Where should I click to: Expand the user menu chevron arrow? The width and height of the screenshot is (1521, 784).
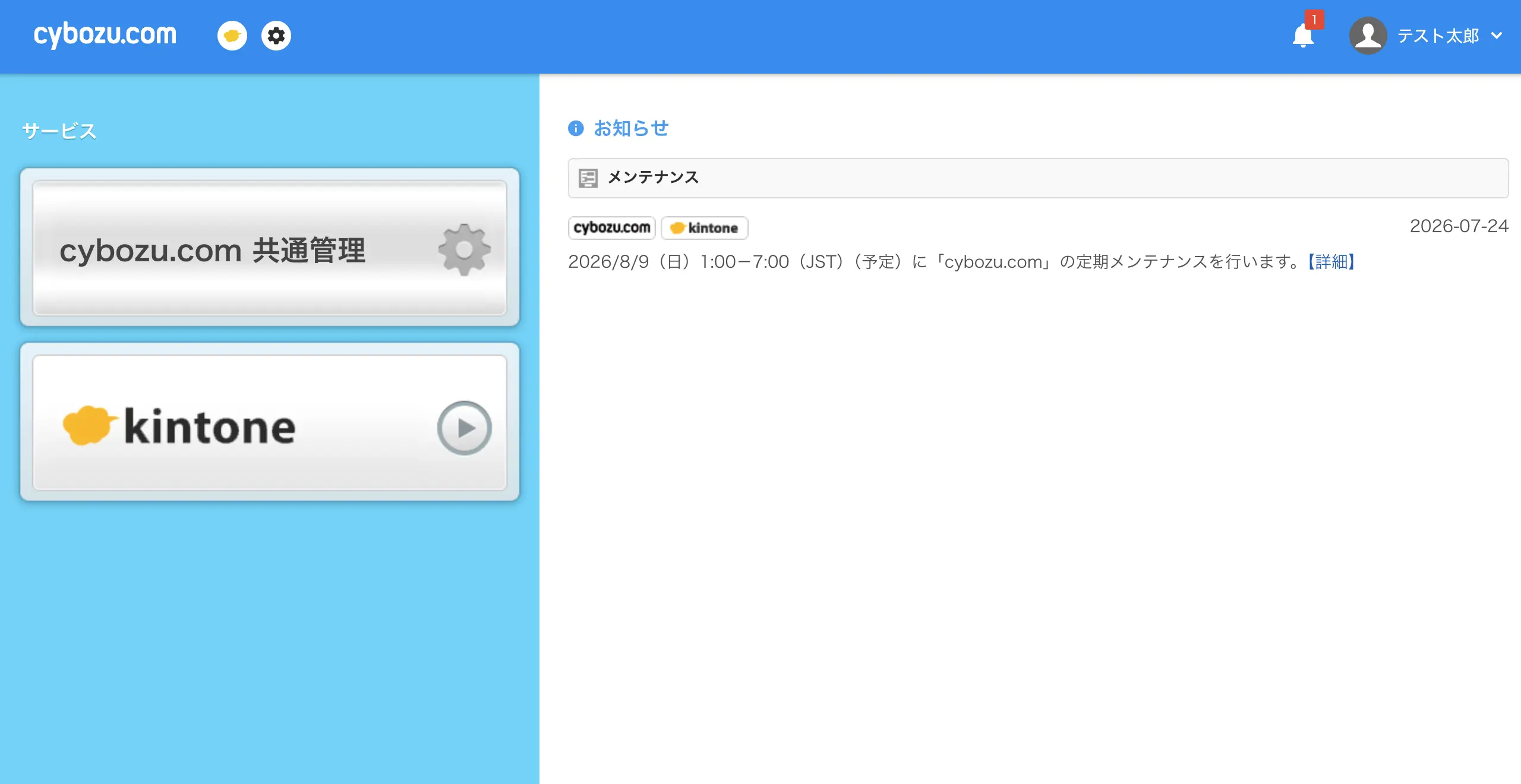[1497, 36]
